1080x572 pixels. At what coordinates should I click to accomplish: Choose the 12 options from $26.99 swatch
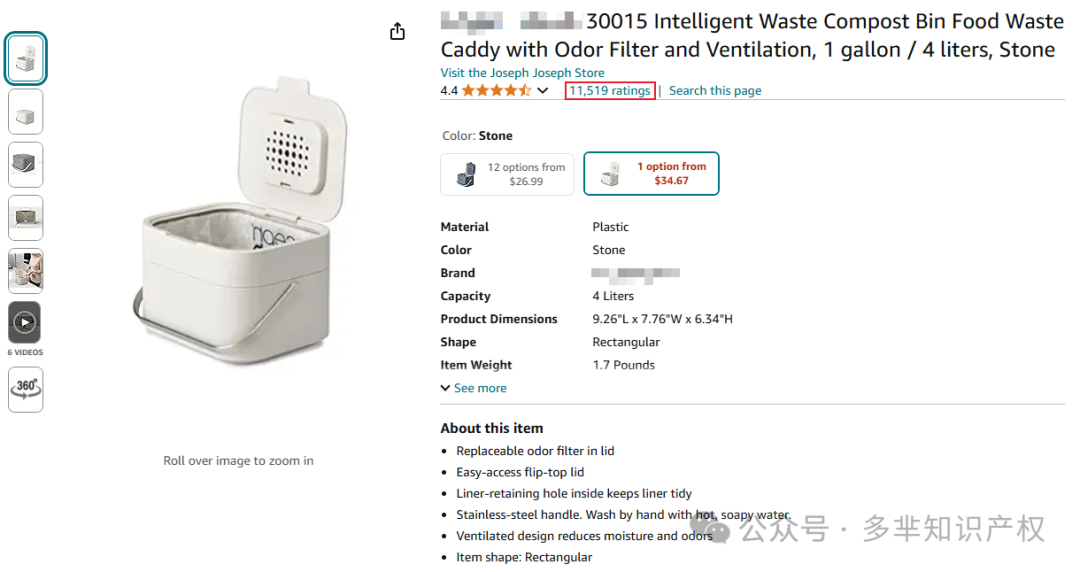point(508,174)
